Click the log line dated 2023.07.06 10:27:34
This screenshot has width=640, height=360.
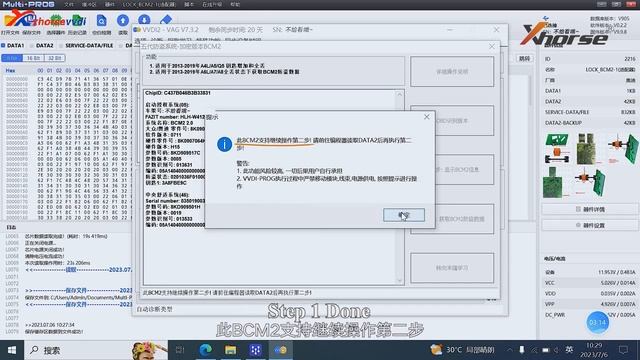pos(50,325)
